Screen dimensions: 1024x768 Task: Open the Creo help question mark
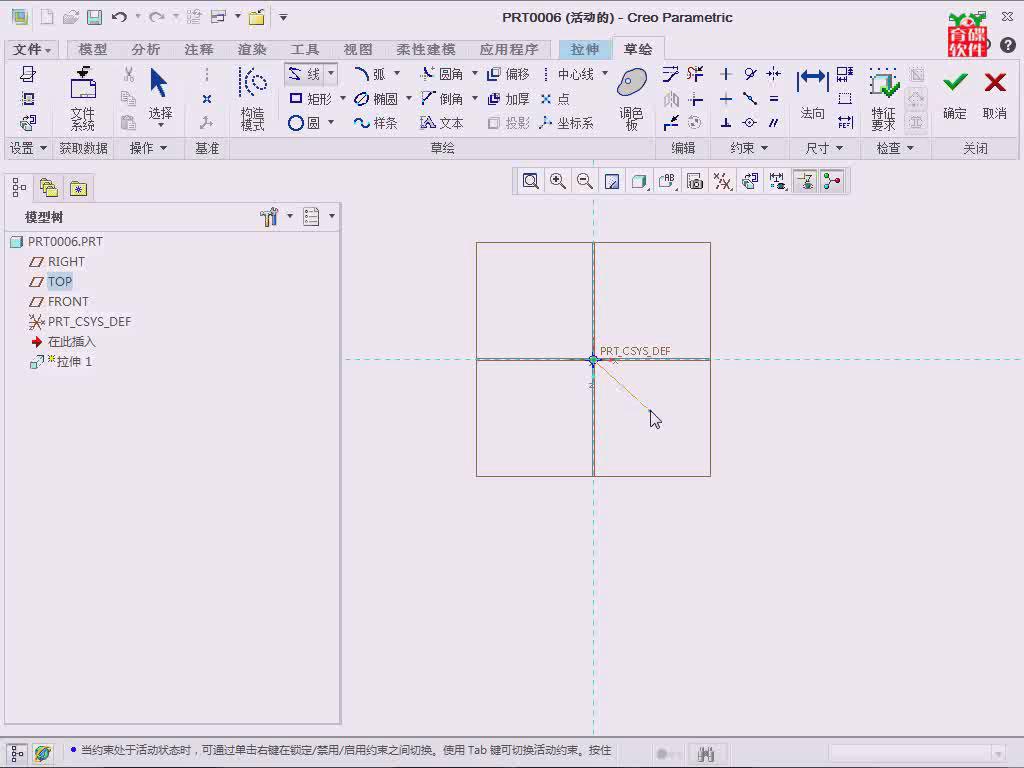coord(1008,45)
